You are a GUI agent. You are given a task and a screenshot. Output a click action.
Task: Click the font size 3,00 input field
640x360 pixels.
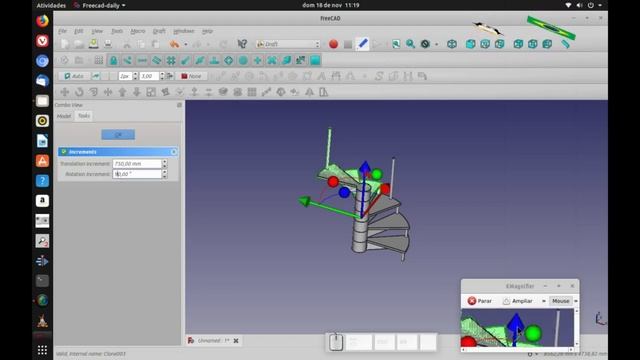149,76
